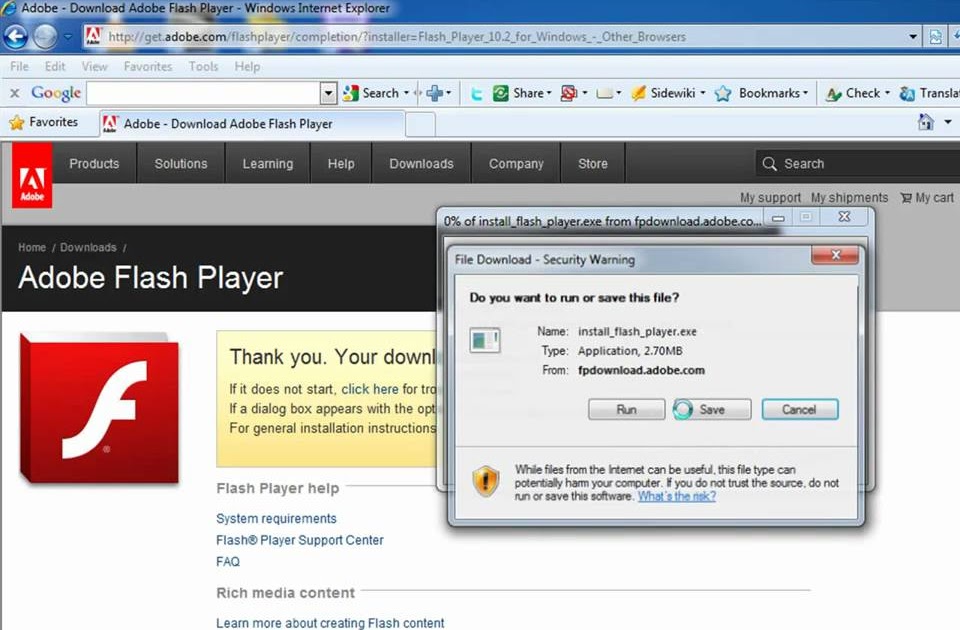Click the red PDF-style toolbar icon
Viewport: 960px width, 630px height.
click(569, 93)
